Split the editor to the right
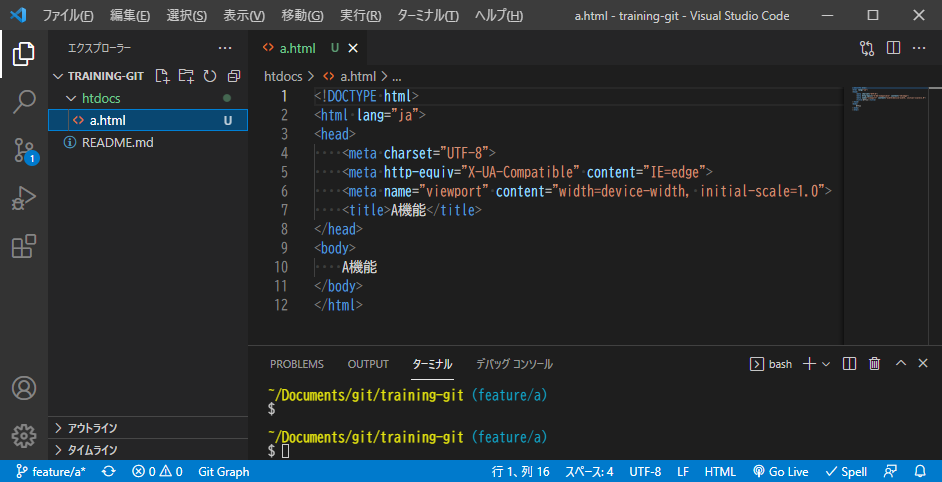The height and width of the screenshot is (482, 942). (893, 48)
